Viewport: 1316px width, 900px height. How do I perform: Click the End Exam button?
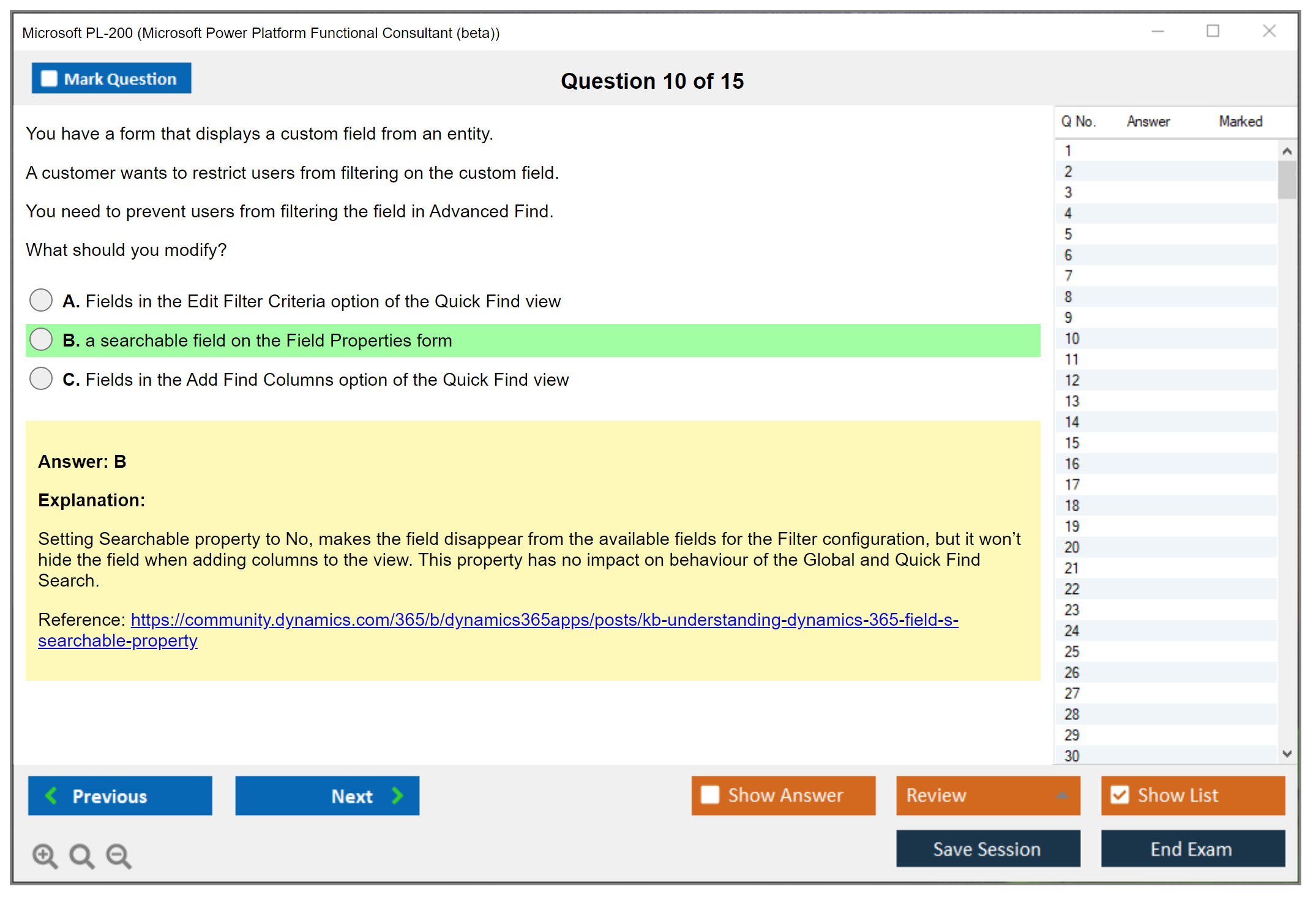[x=1192, y=849]
